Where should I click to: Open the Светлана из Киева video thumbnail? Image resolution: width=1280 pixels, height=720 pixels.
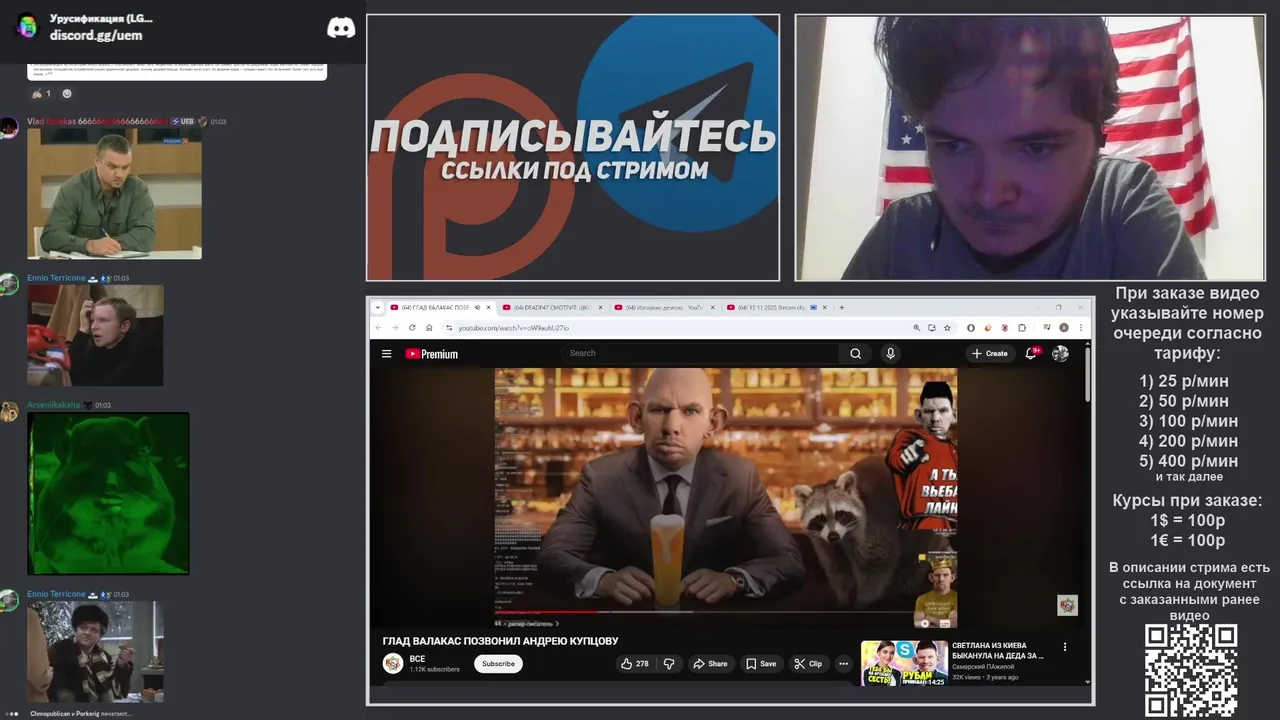(x=904, y=663)
